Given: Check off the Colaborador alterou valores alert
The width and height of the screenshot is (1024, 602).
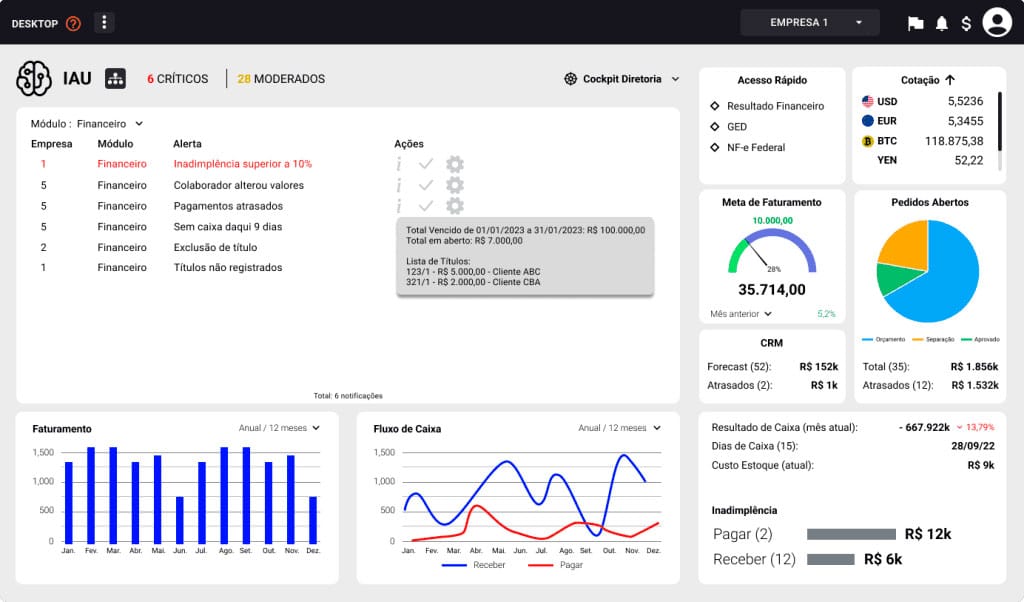Looking at the screenshot, I should pyautogui.click(x=425, y=184).
